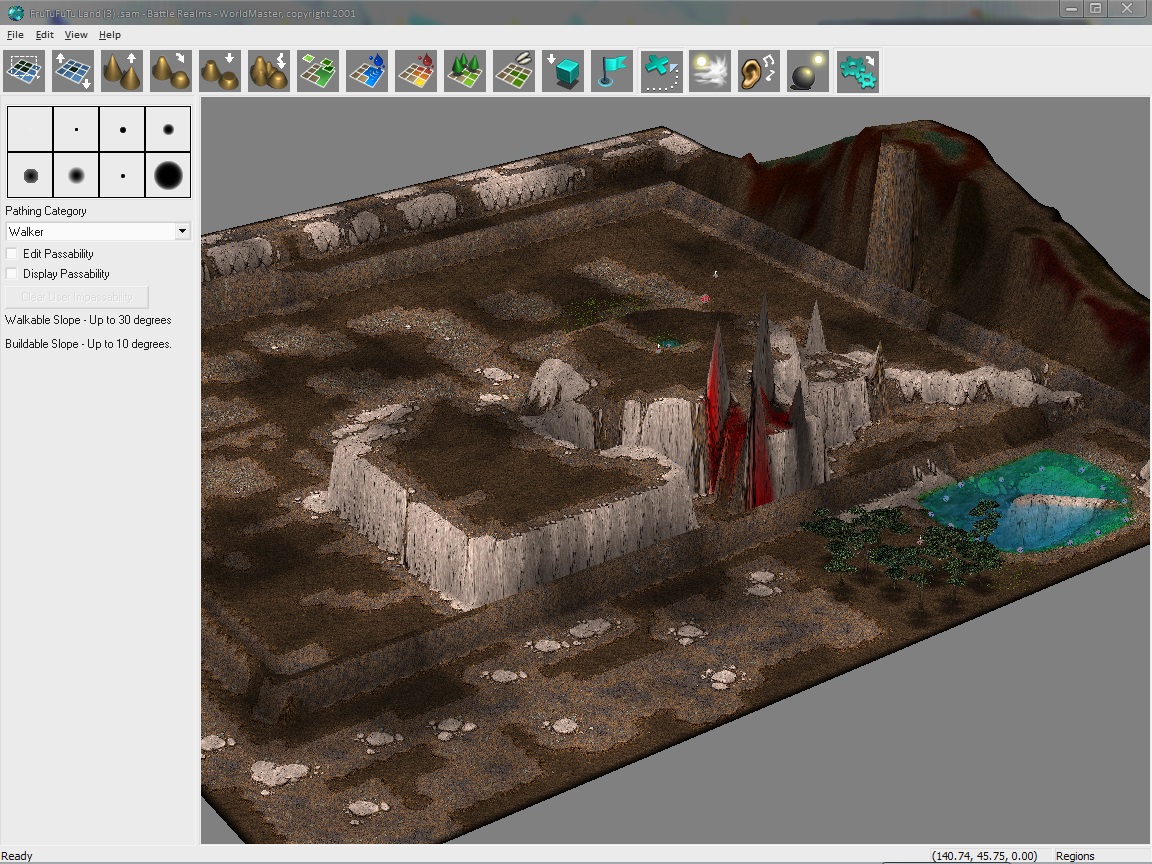Select the green terrain tile paint tool

tap(318, 71)
